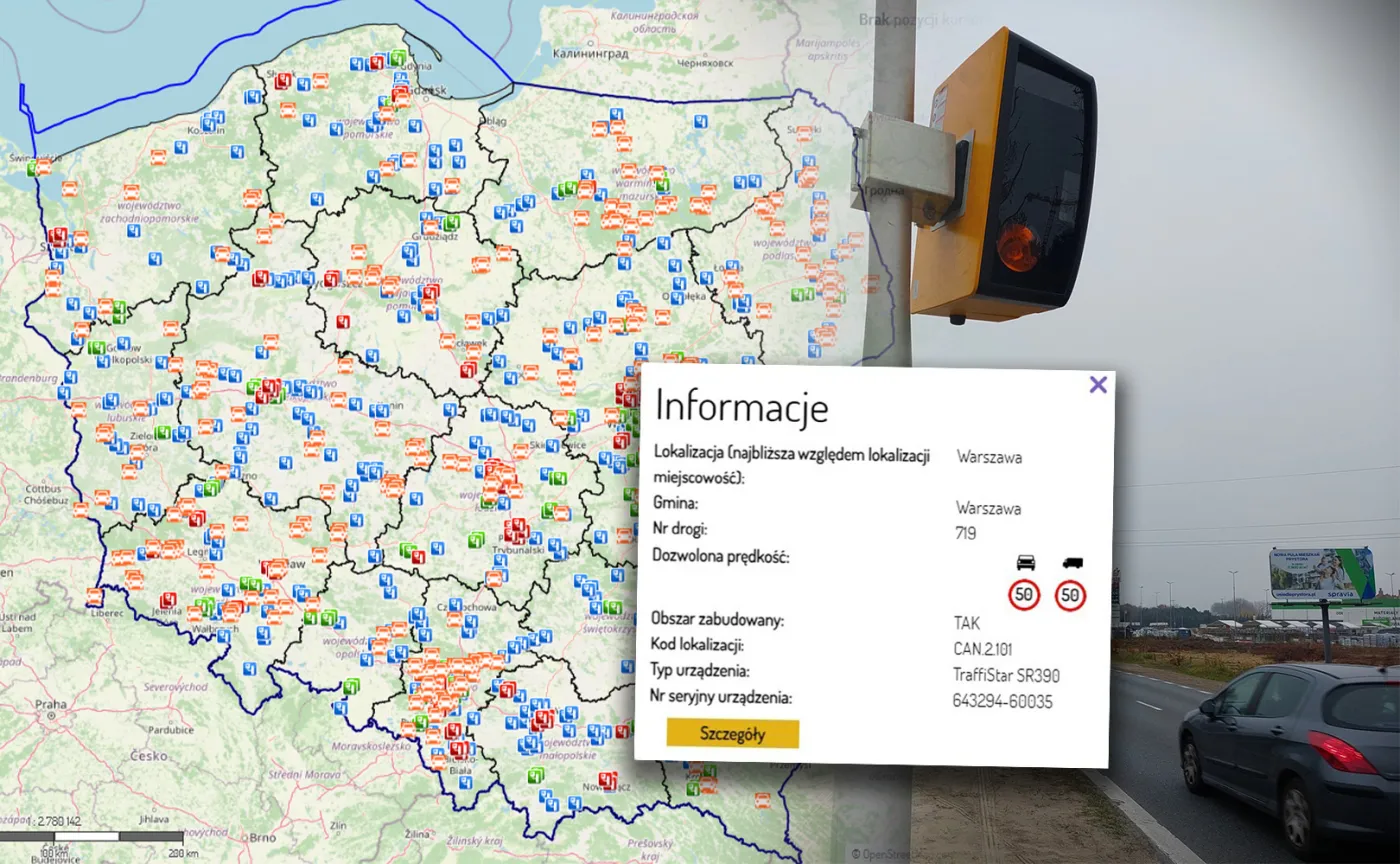Select the orange border marker above Liberec

[x=95, y=597]
